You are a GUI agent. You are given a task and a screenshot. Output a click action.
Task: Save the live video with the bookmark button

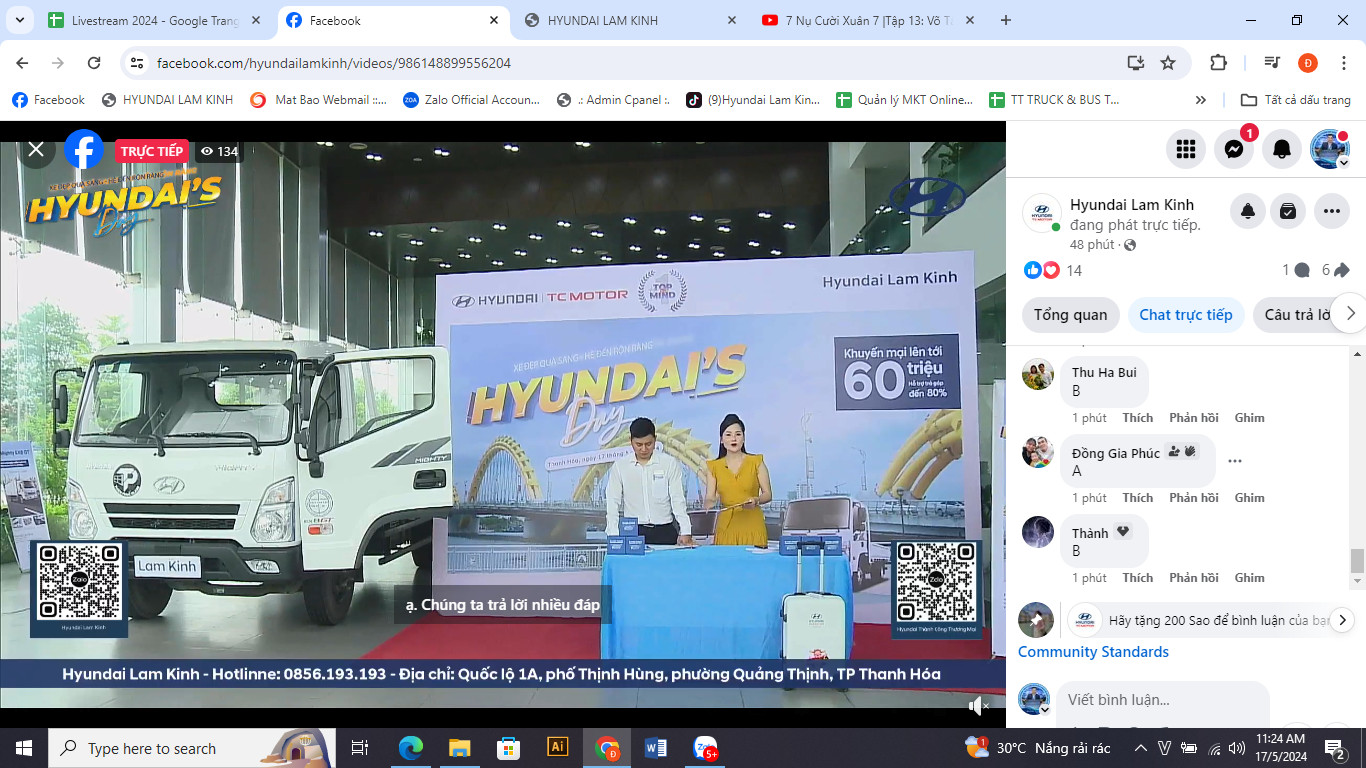tap(1288, 211)
